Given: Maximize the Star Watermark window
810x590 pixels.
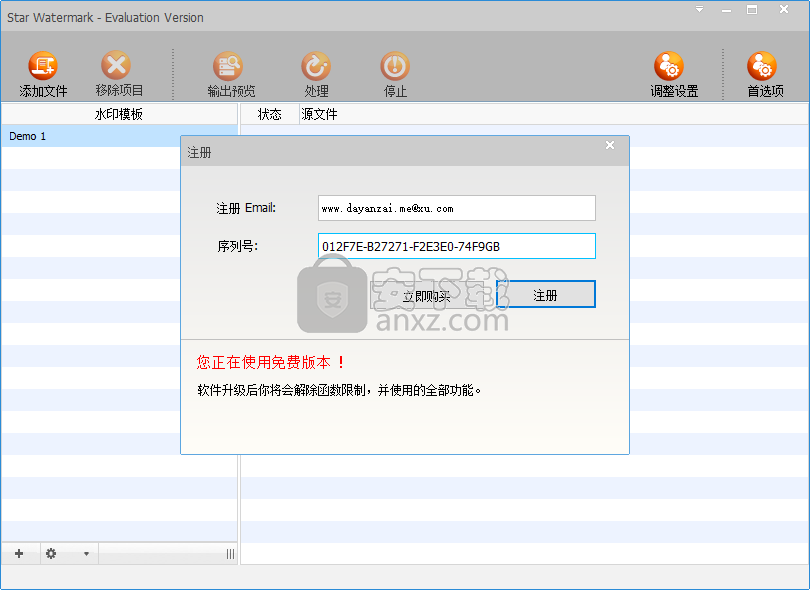Looking at the screenshot, I should (x=752, y=10).
